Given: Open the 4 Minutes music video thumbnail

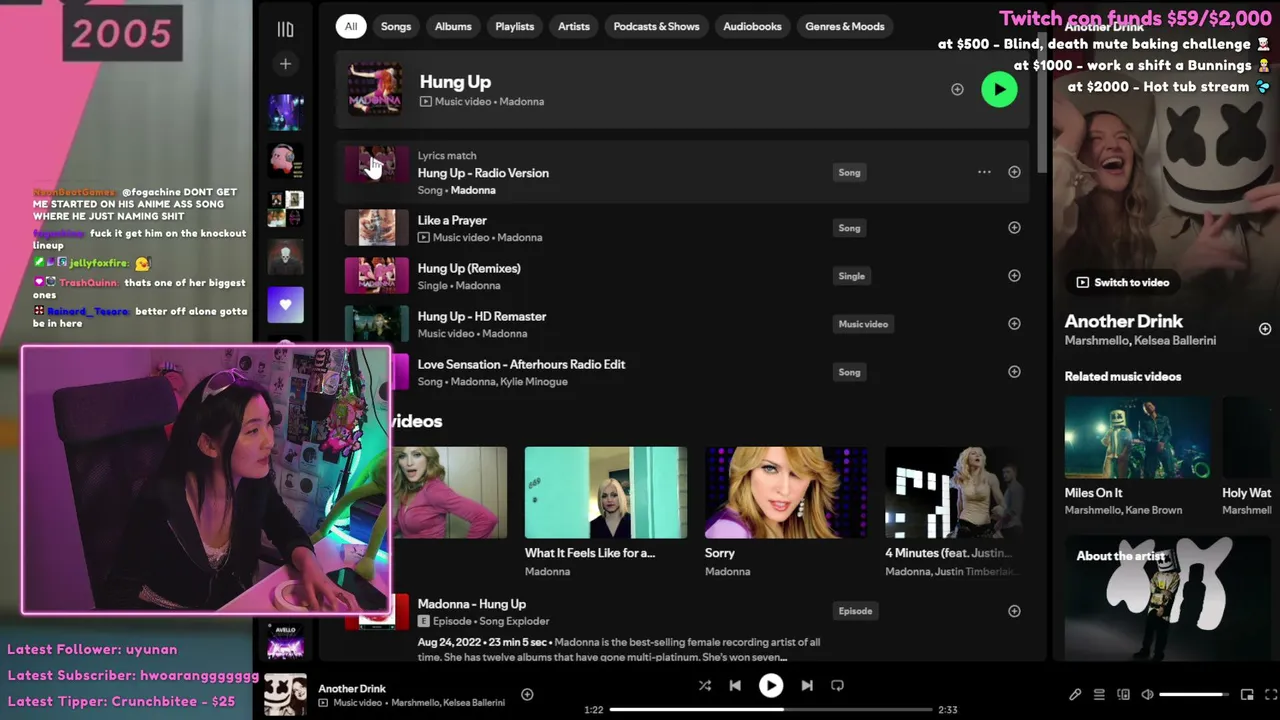Looking at the screenshot, I should click(x=954, y=492).
